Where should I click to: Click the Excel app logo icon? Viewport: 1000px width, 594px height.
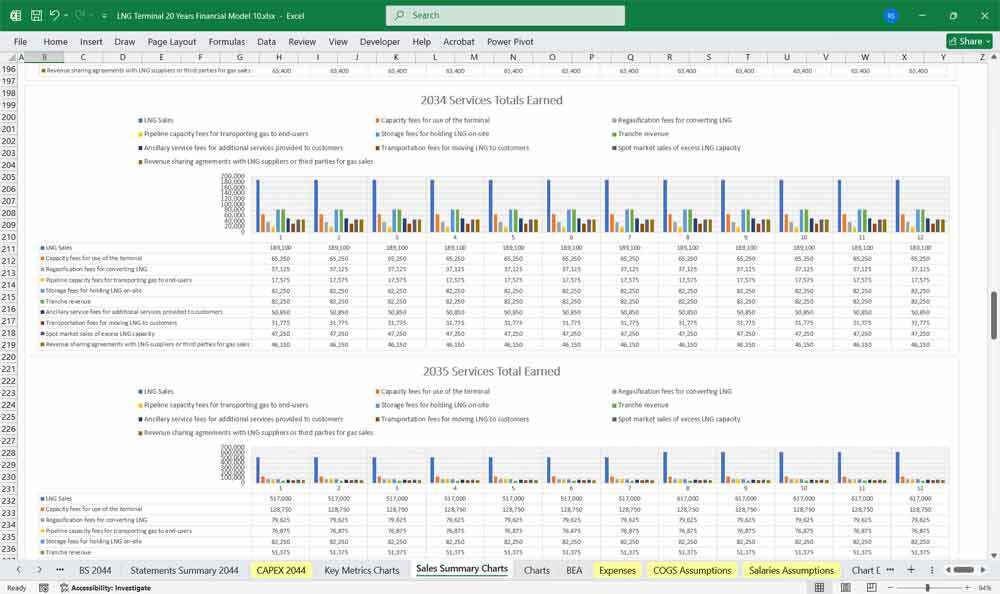pyautogui.click(x=15, y=15)
